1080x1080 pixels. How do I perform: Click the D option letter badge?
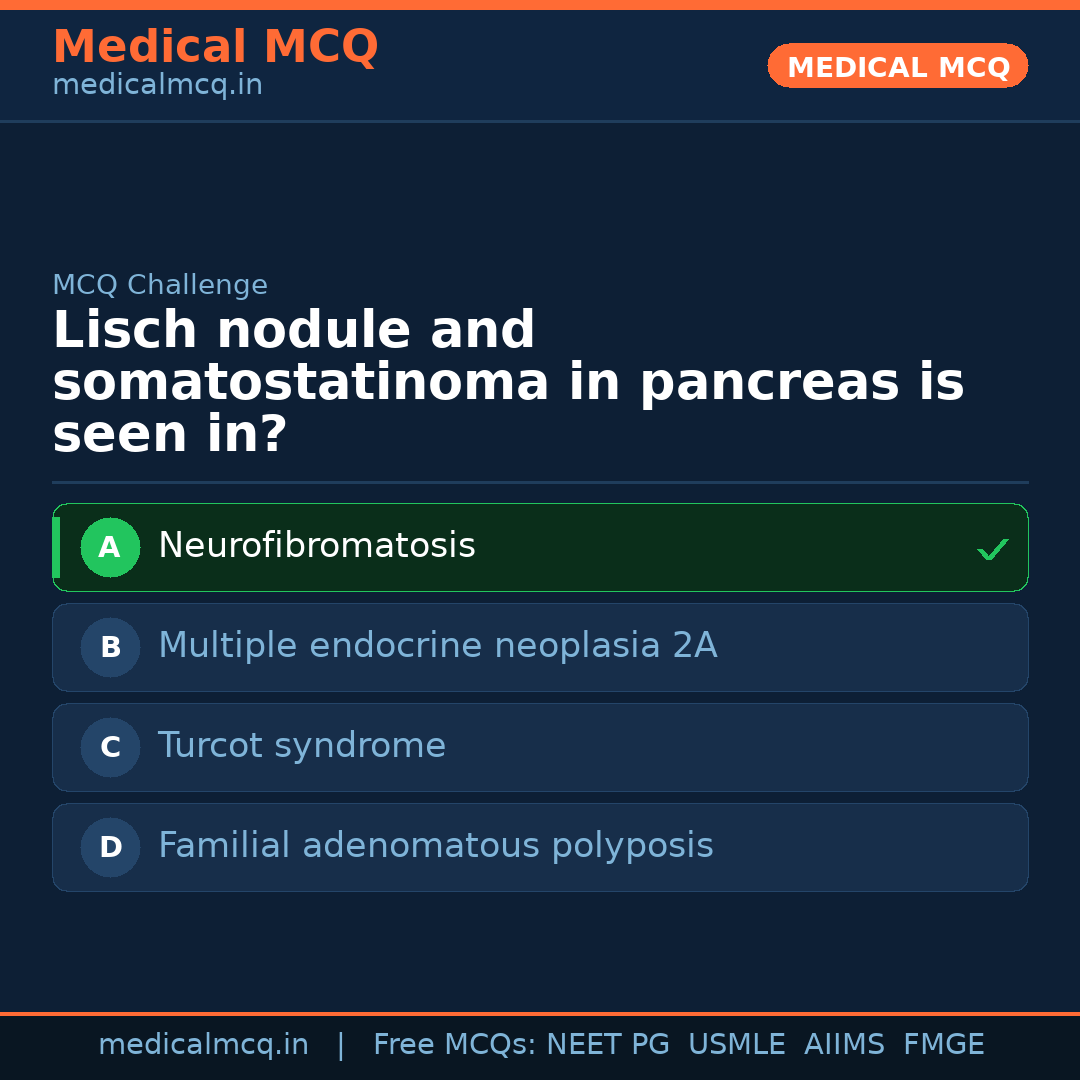(110, 847)
